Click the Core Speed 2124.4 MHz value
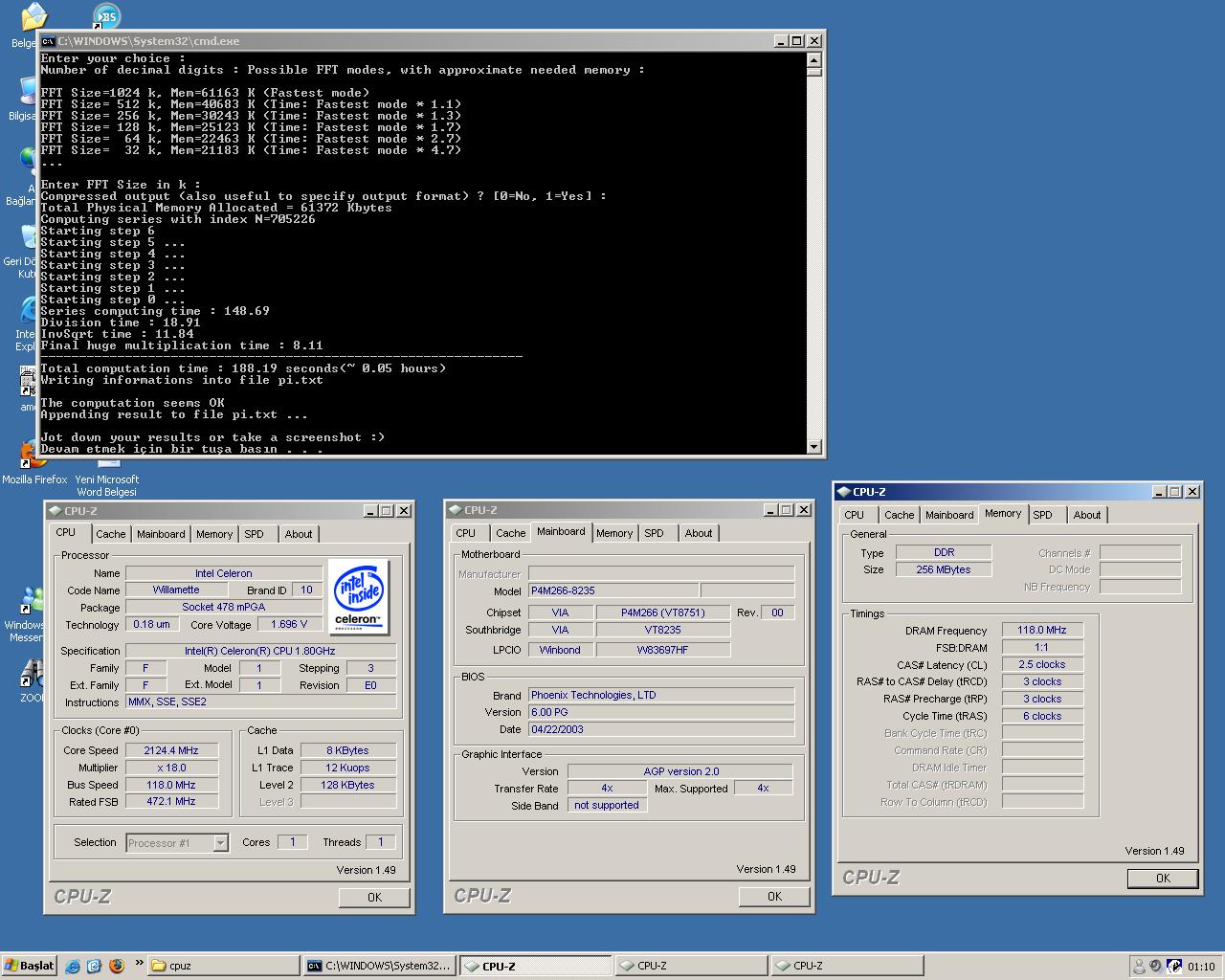This screenshot has width=1225, height=980. pyautogui.click(x=171, y=750)
